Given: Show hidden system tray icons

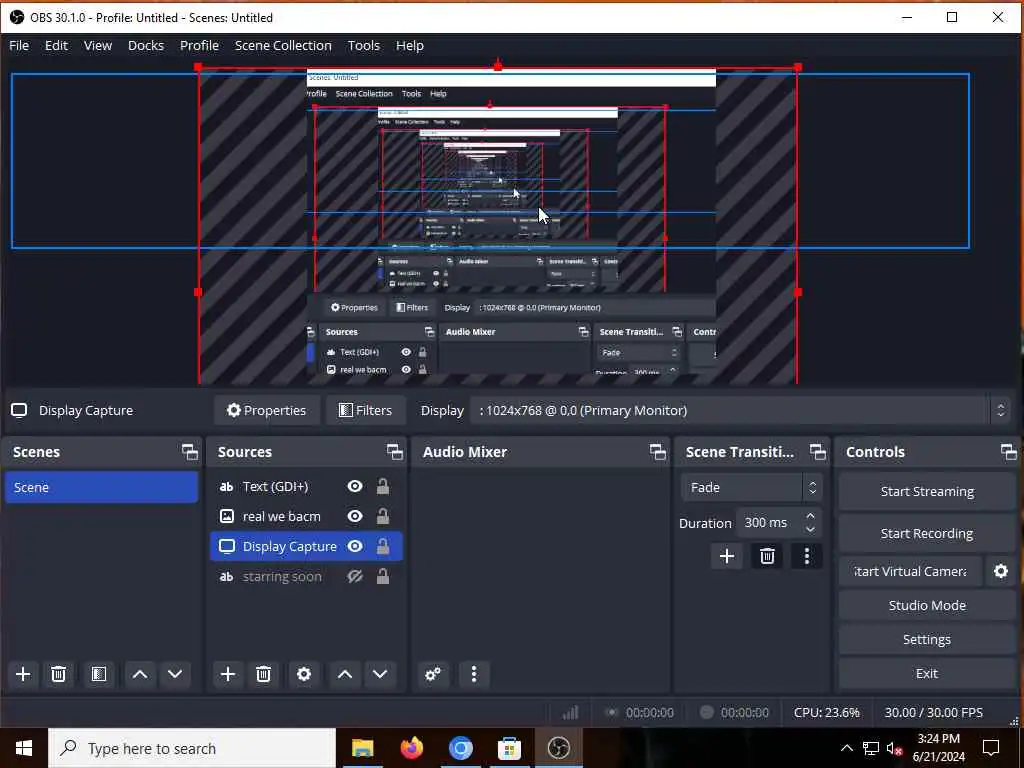Looking at the screenshot, I should pos(846,748).
